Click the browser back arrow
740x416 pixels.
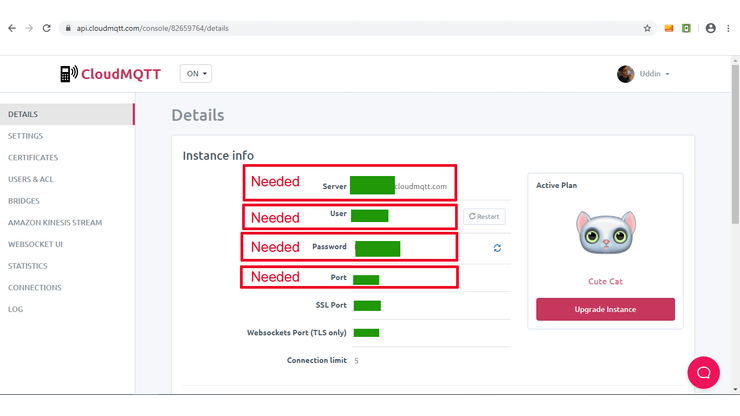[x=11, y=28]
